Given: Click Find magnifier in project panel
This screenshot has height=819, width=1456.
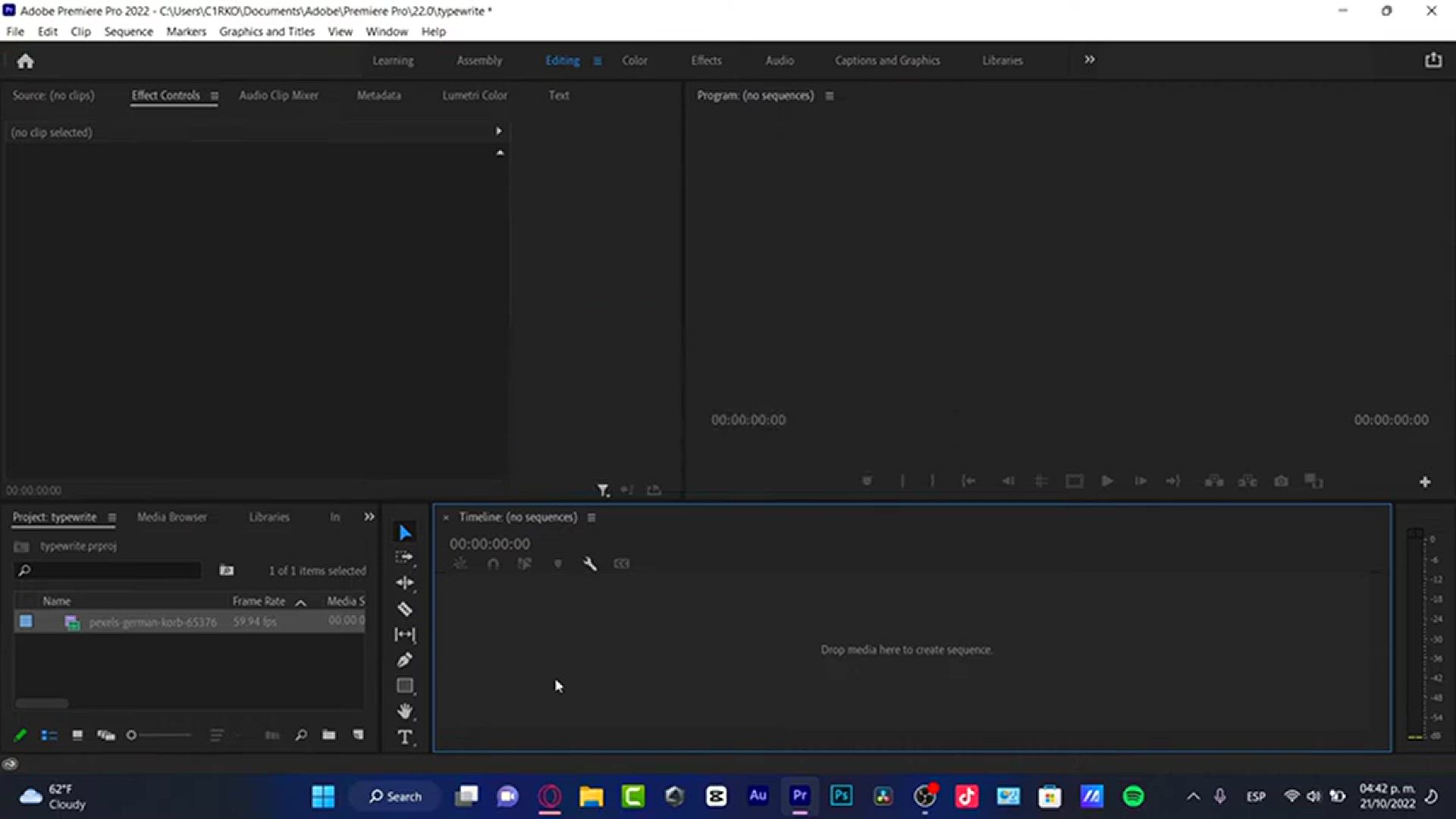Looking at the screenshot, I should coord(301,735).
